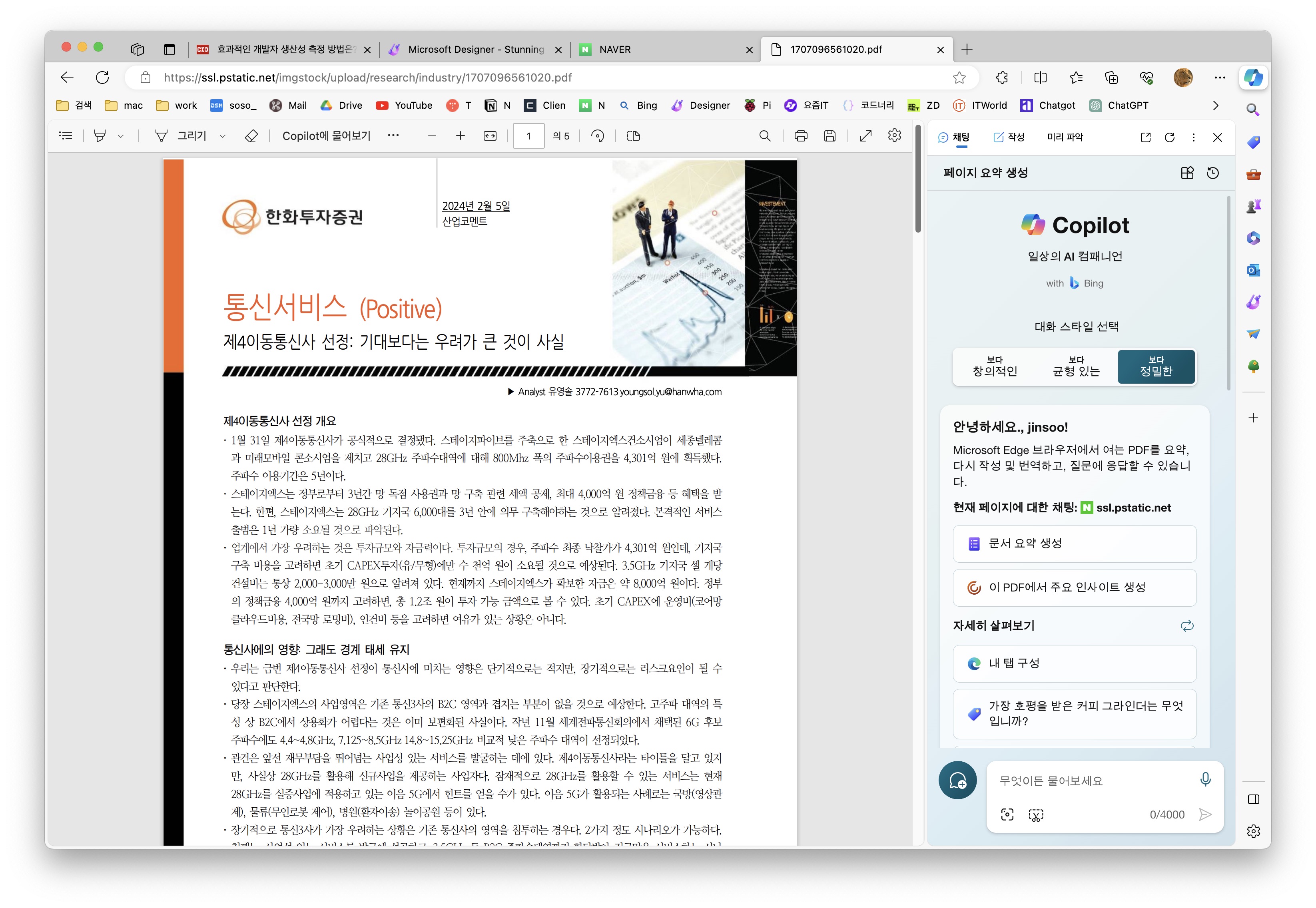This screenshot has width=1316, height=908.
Task: Expand the highlighter options dropdown arrow
Action: coord(121,137)
